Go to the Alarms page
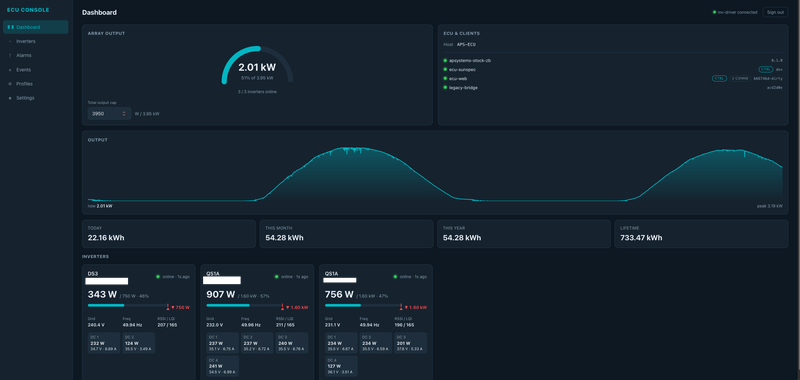This screenshot has width=800, height=380. [35, 55]
